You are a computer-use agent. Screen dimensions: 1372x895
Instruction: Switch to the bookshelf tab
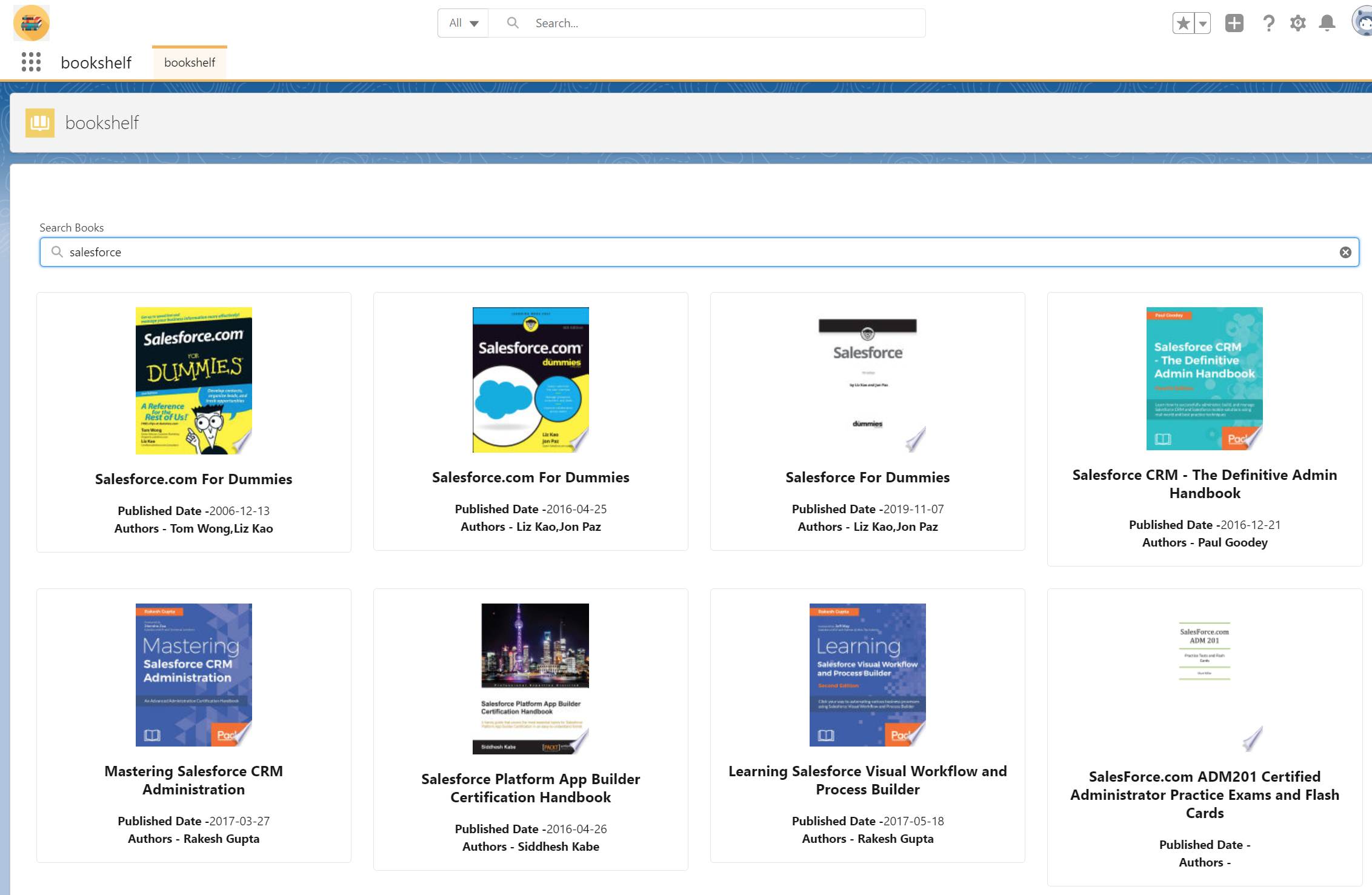[x=190, y=62]
